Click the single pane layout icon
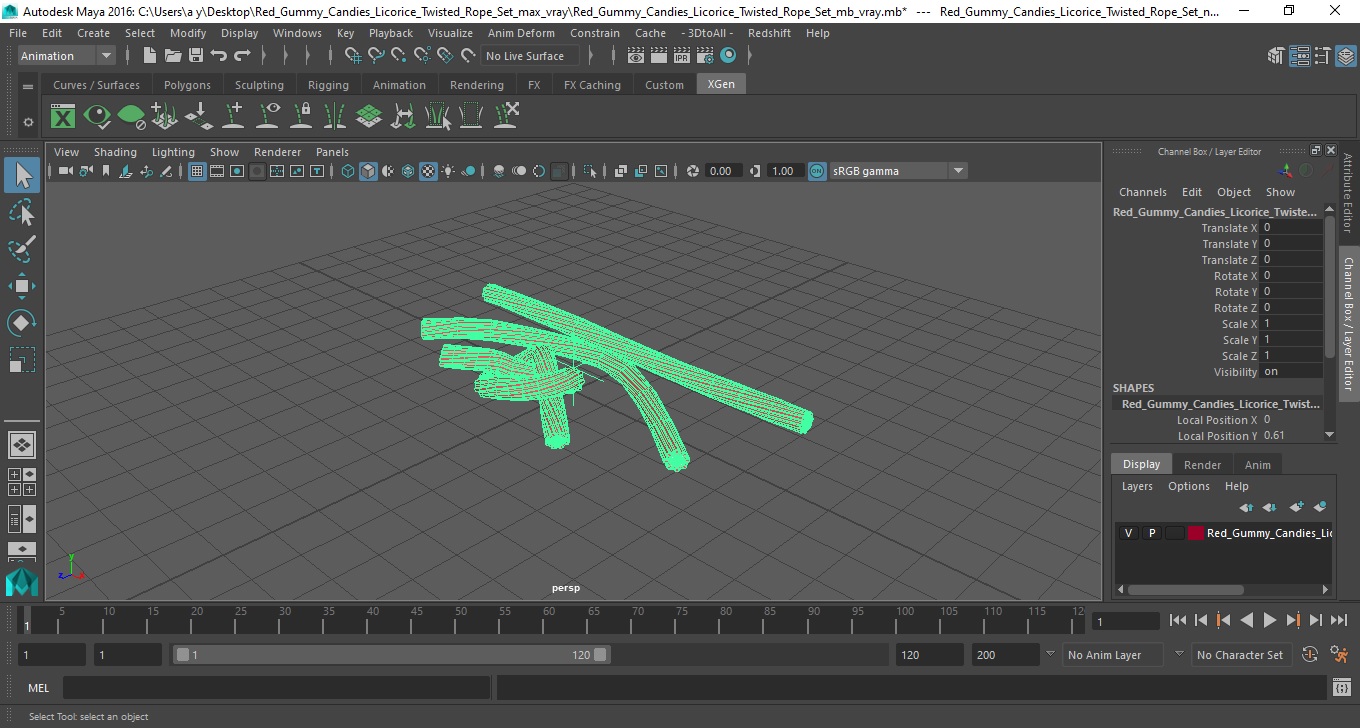 pyautogui.click(x=22, y=444)
